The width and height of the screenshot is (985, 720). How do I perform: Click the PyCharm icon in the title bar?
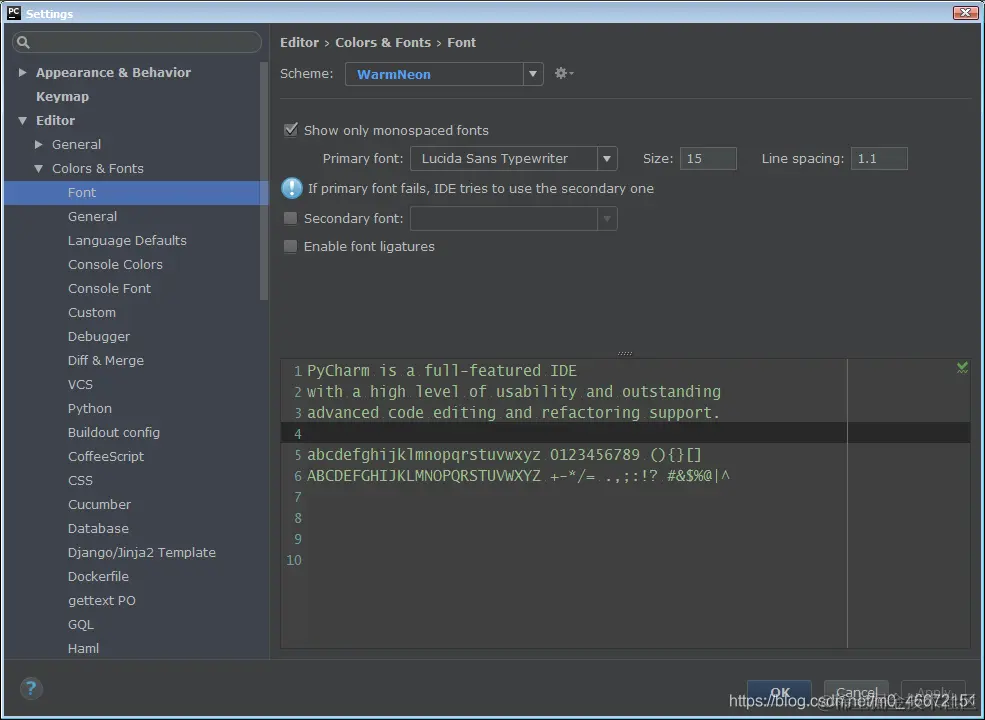[13, 13]
